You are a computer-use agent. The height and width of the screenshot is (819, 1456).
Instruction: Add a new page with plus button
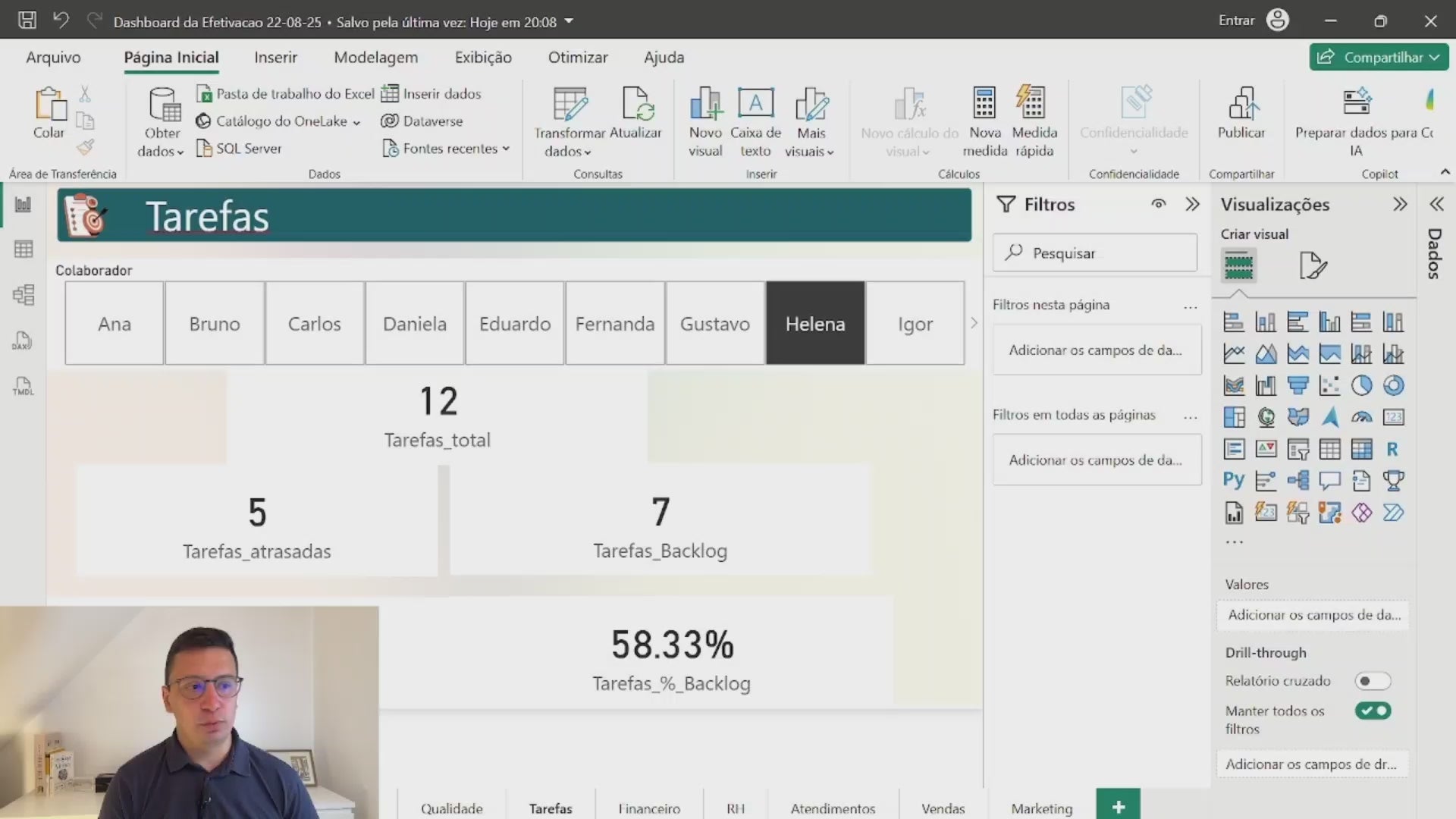(1118, 807)
